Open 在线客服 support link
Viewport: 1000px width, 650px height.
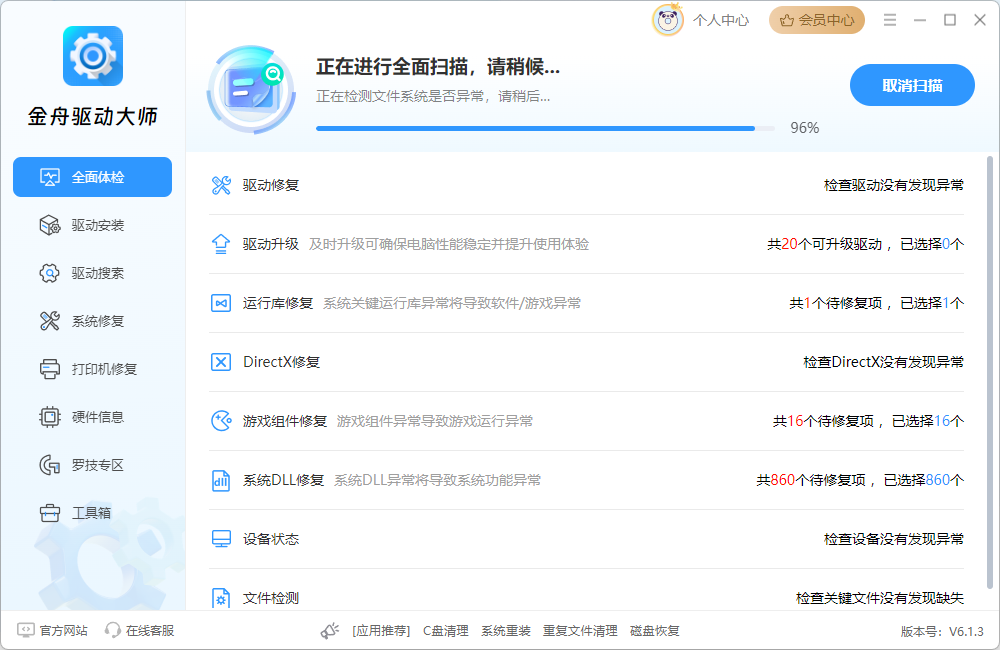tap(150, 630)
